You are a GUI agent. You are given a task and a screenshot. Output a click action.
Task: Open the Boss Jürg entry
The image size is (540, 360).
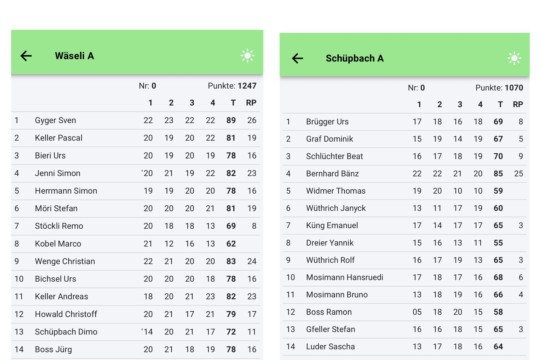coord(137,349)
